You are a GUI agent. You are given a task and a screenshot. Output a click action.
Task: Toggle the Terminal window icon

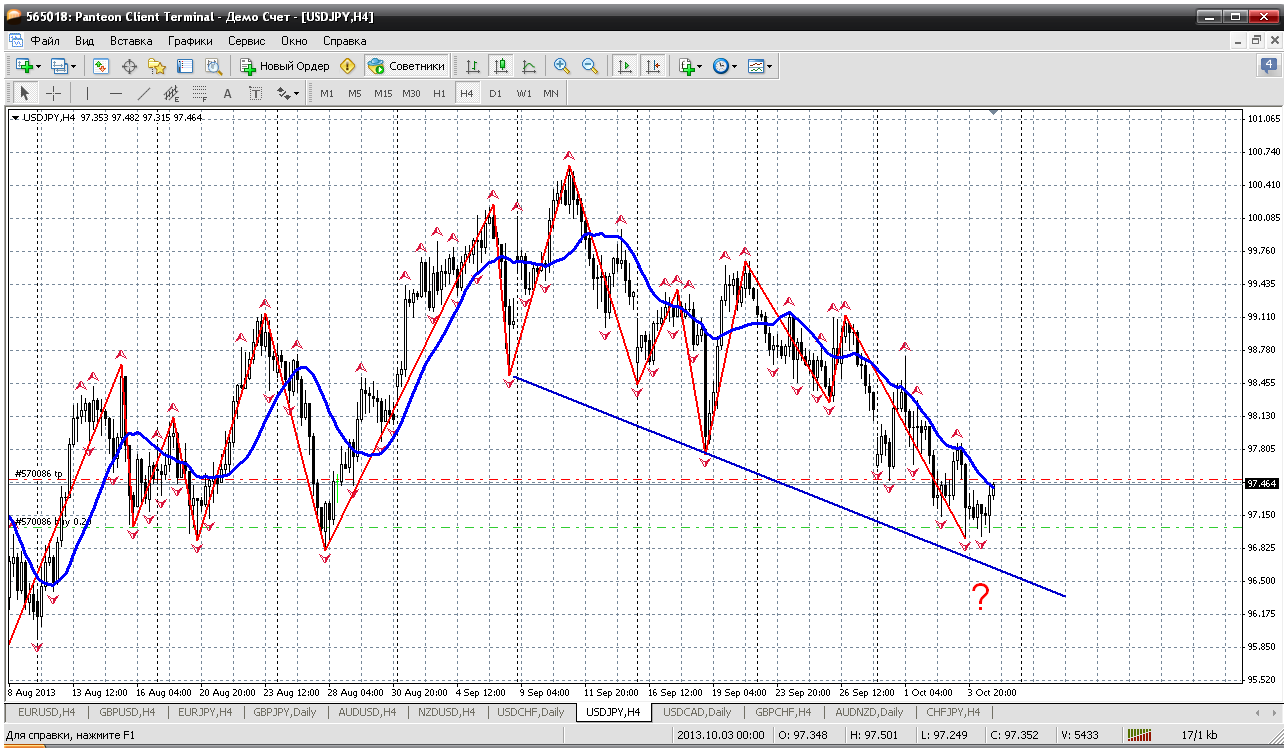coord(185,66)
